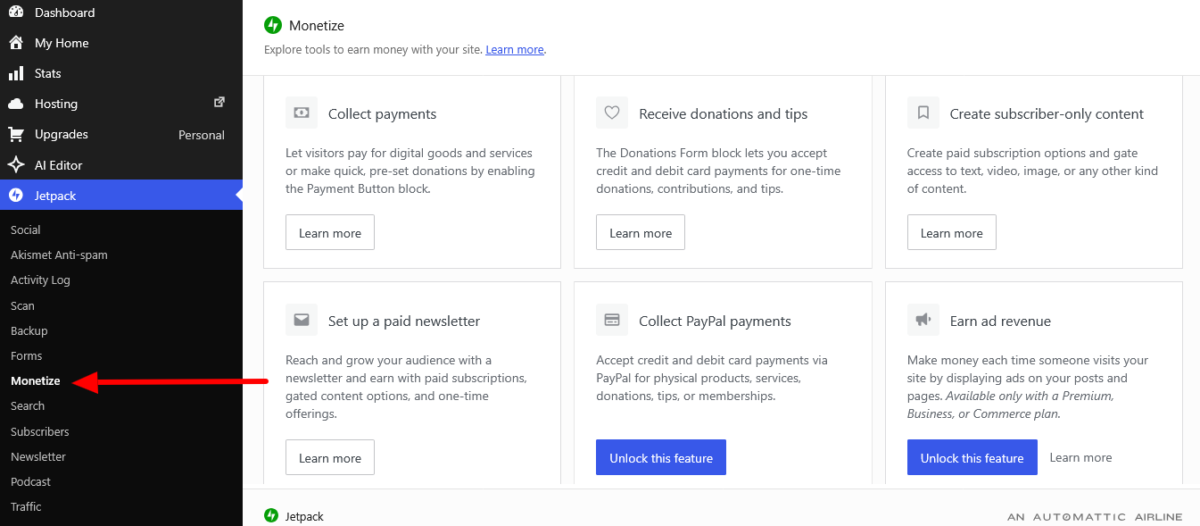Click the Collect payments card title
The image size is (1200, 526).
(x=382, y=114)
